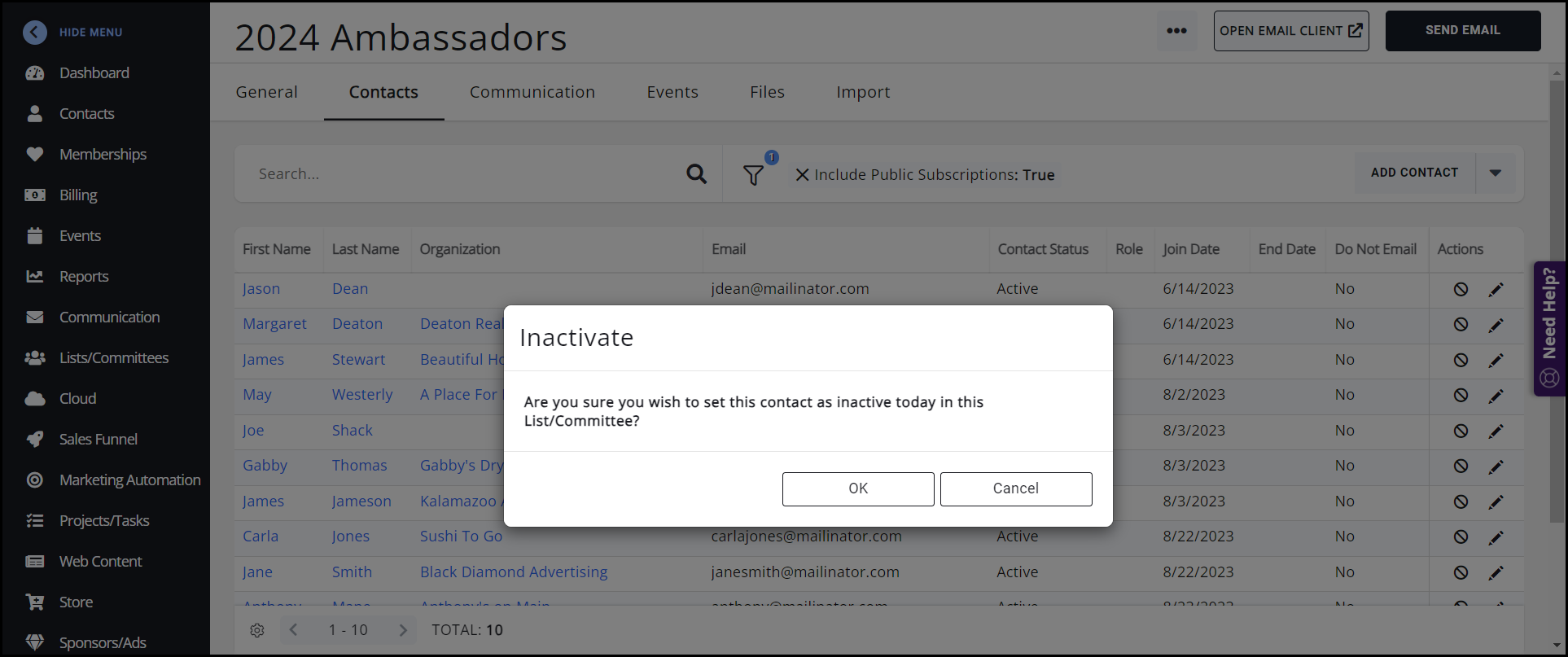Screen dimensions: 1568x657
Task: Expand the Add Contact dropdown arrow
Action: 1495,173
